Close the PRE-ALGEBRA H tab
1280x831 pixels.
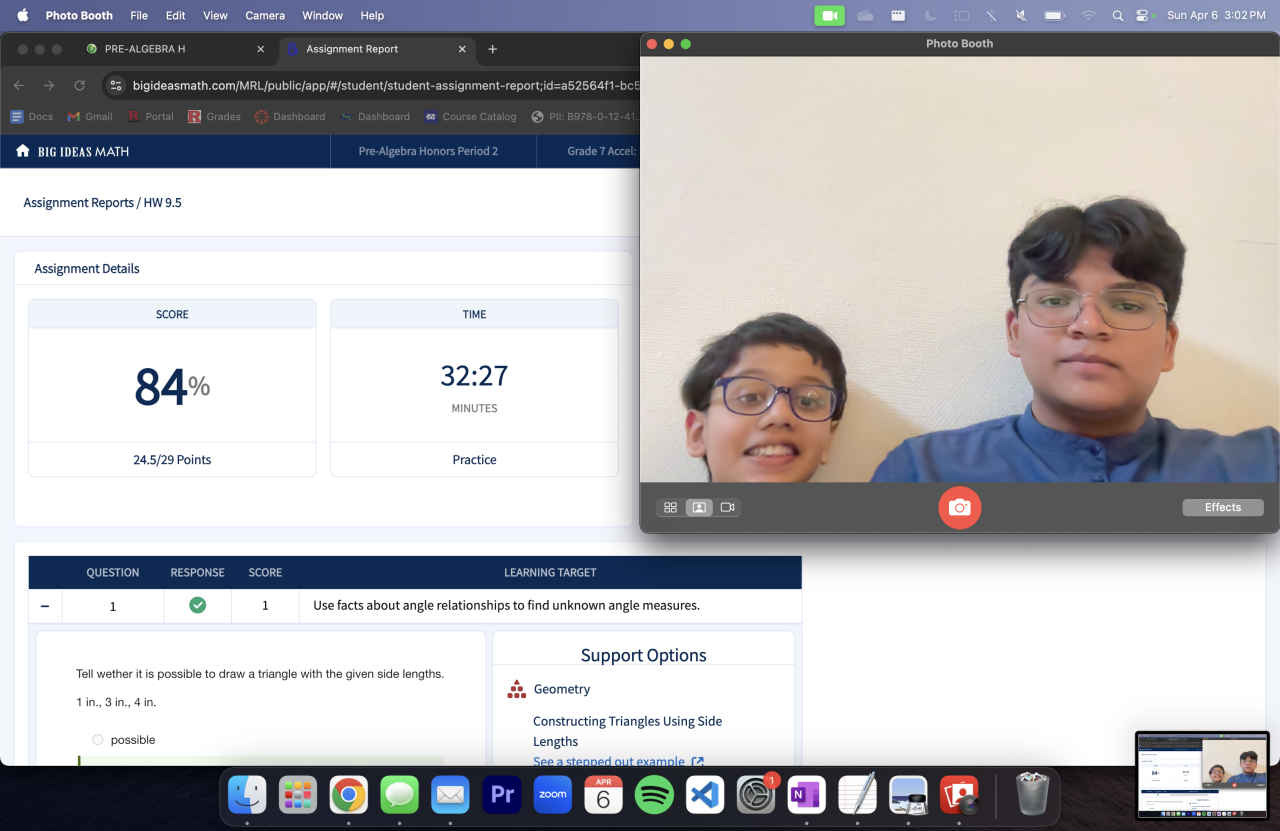pos(260,49)
